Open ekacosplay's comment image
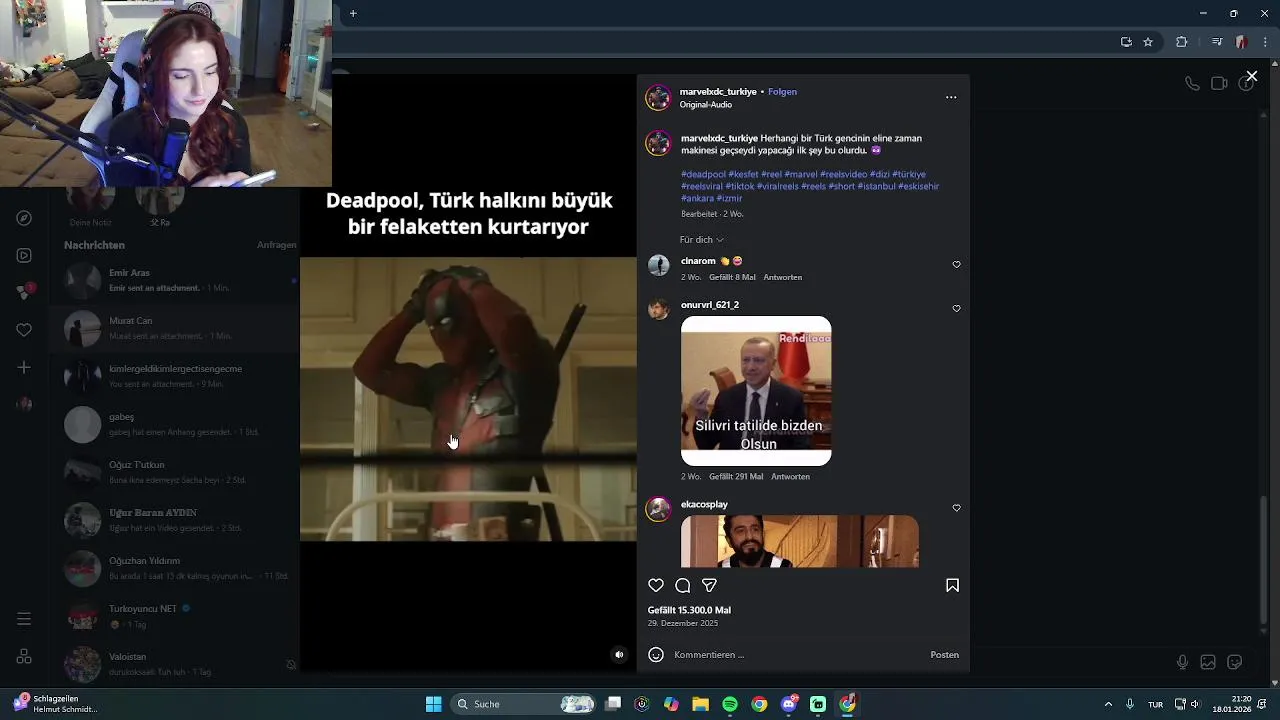This screenshot has width=1280, height=720. click(x=799, y=541)
